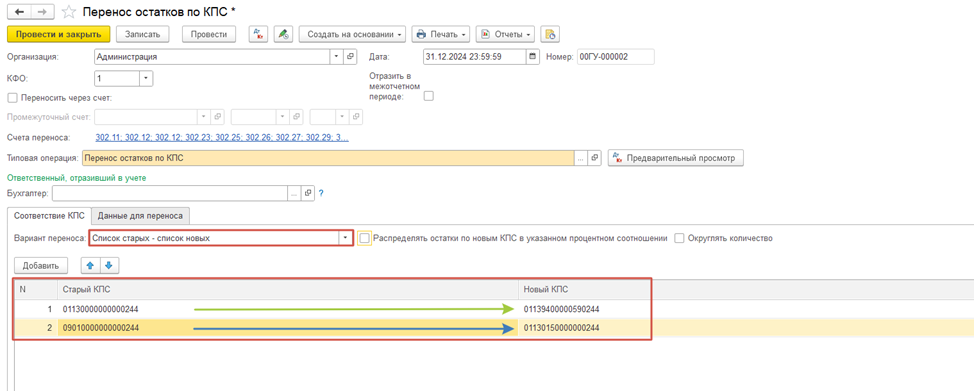The width and height of the screenshot is (974, 391).
Task: Click open icon of second Промежуточный счет field
Action: click(297, 116)
